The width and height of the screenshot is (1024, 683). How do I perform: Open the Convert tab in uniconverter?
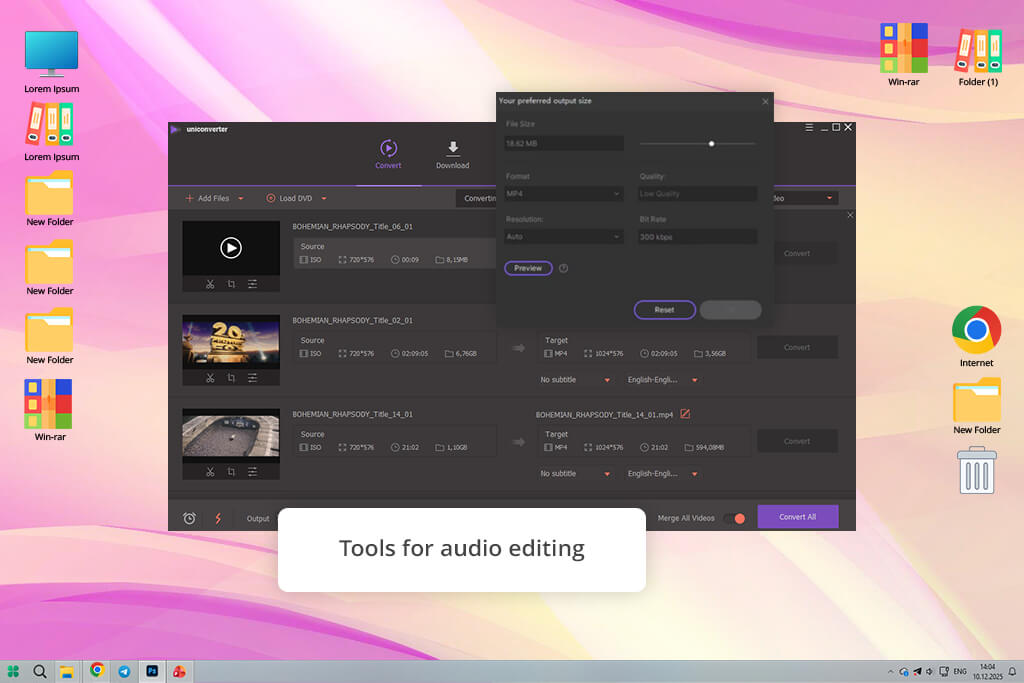[388, 154]
